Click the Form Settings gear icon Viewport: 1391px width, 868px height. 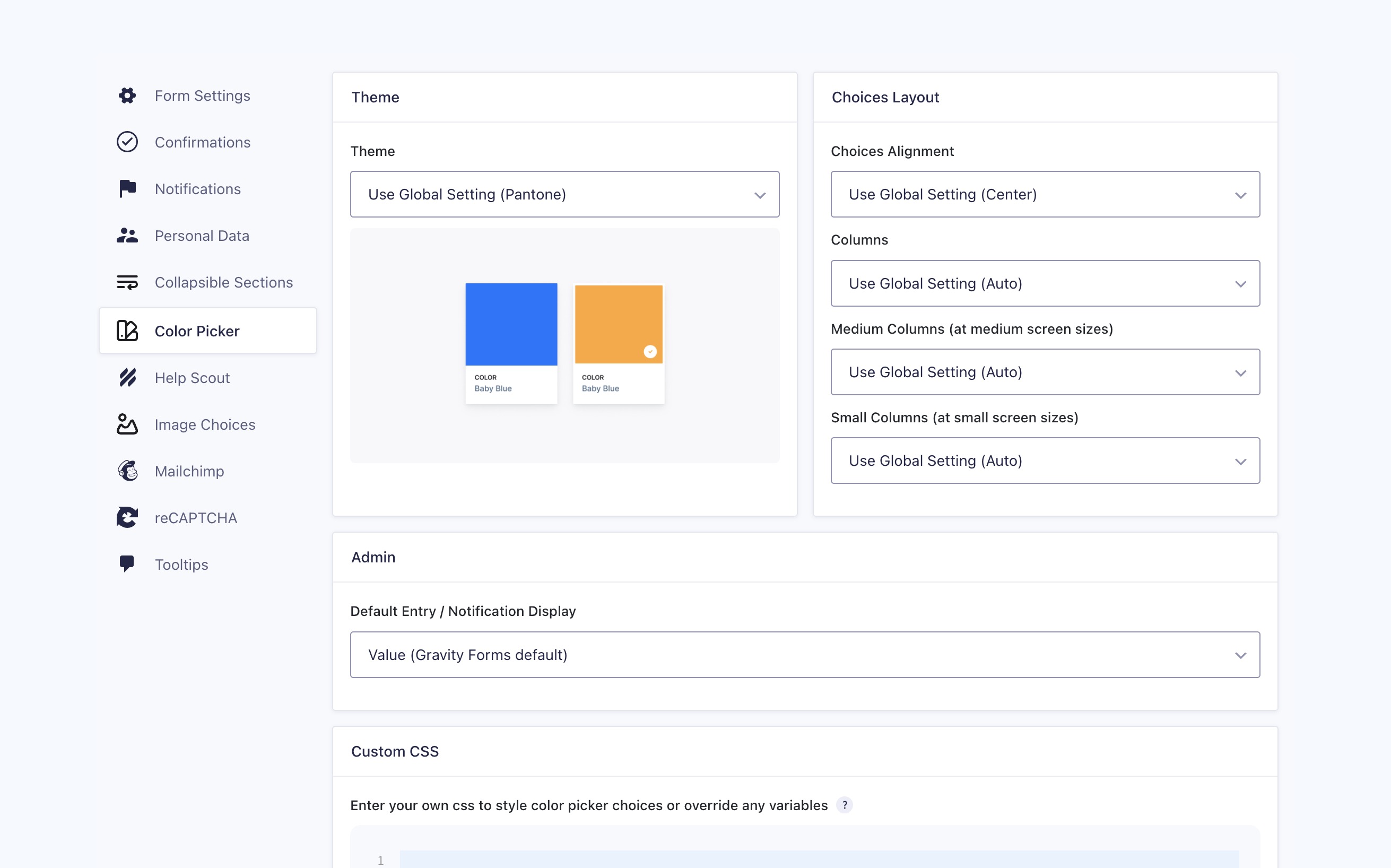[x=127, y=95]
